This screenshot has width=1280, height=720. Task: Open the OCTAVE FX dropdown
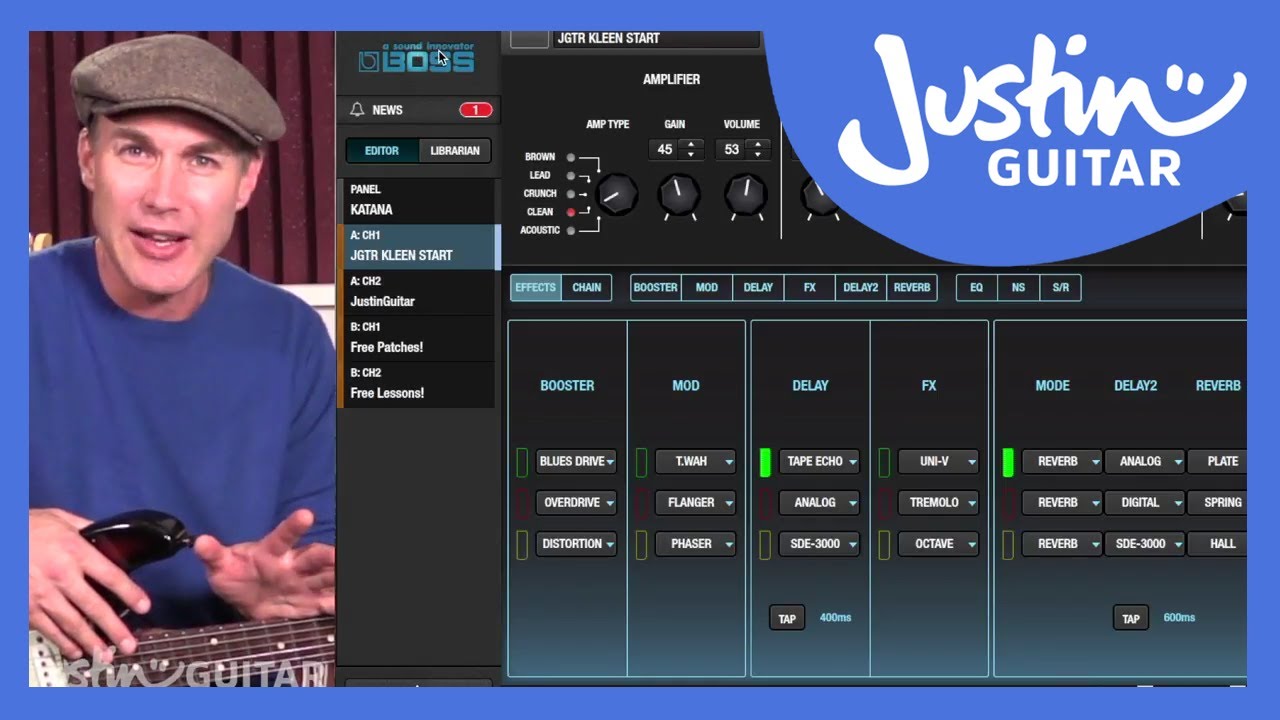pyautogui.click(x=939, y=544)
